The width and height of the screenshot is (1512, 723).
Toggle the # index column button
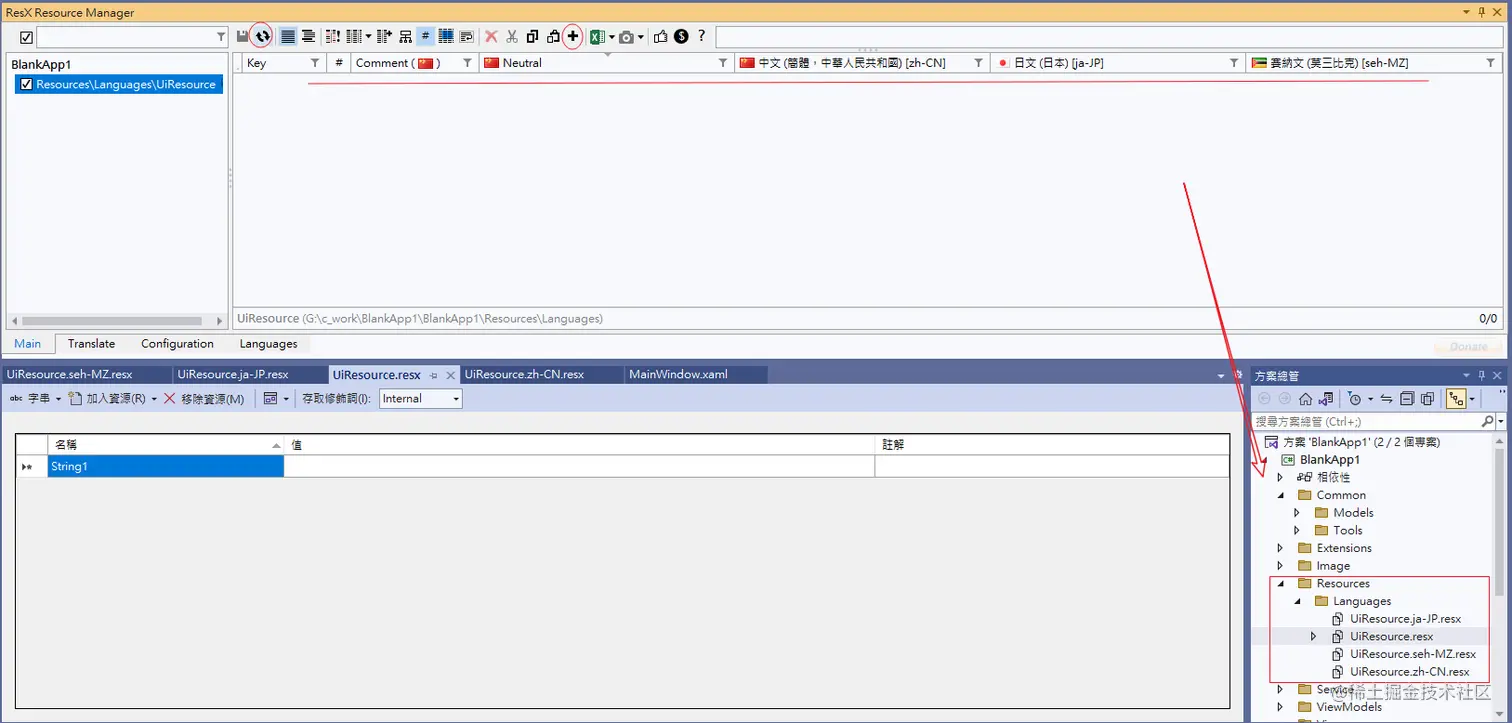pyautogui.click(x=425, y=36)
